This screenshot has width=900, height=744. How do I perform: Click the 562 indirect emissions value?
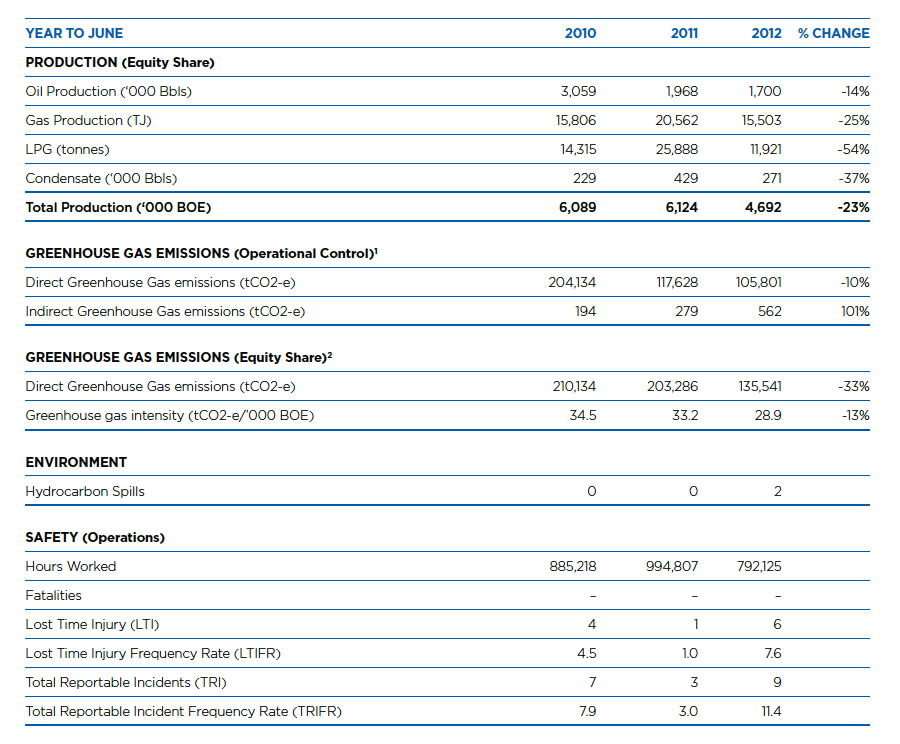[770, 312]
